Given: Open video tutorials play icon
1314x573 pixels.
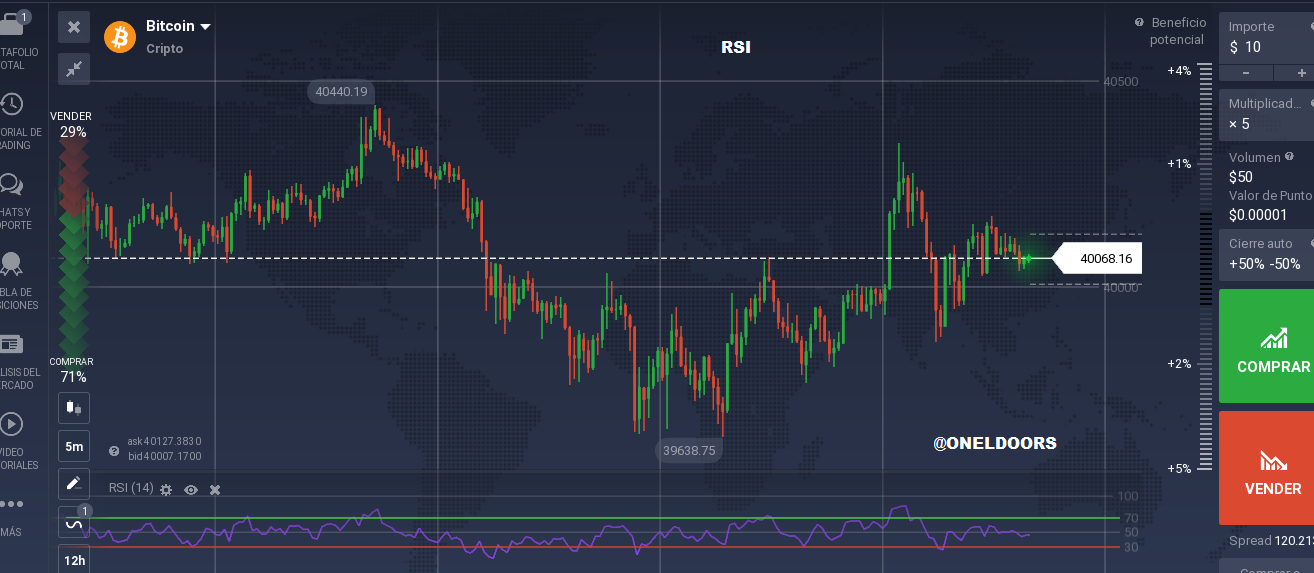Looking at the screenshot, I should tap(12, 424).
